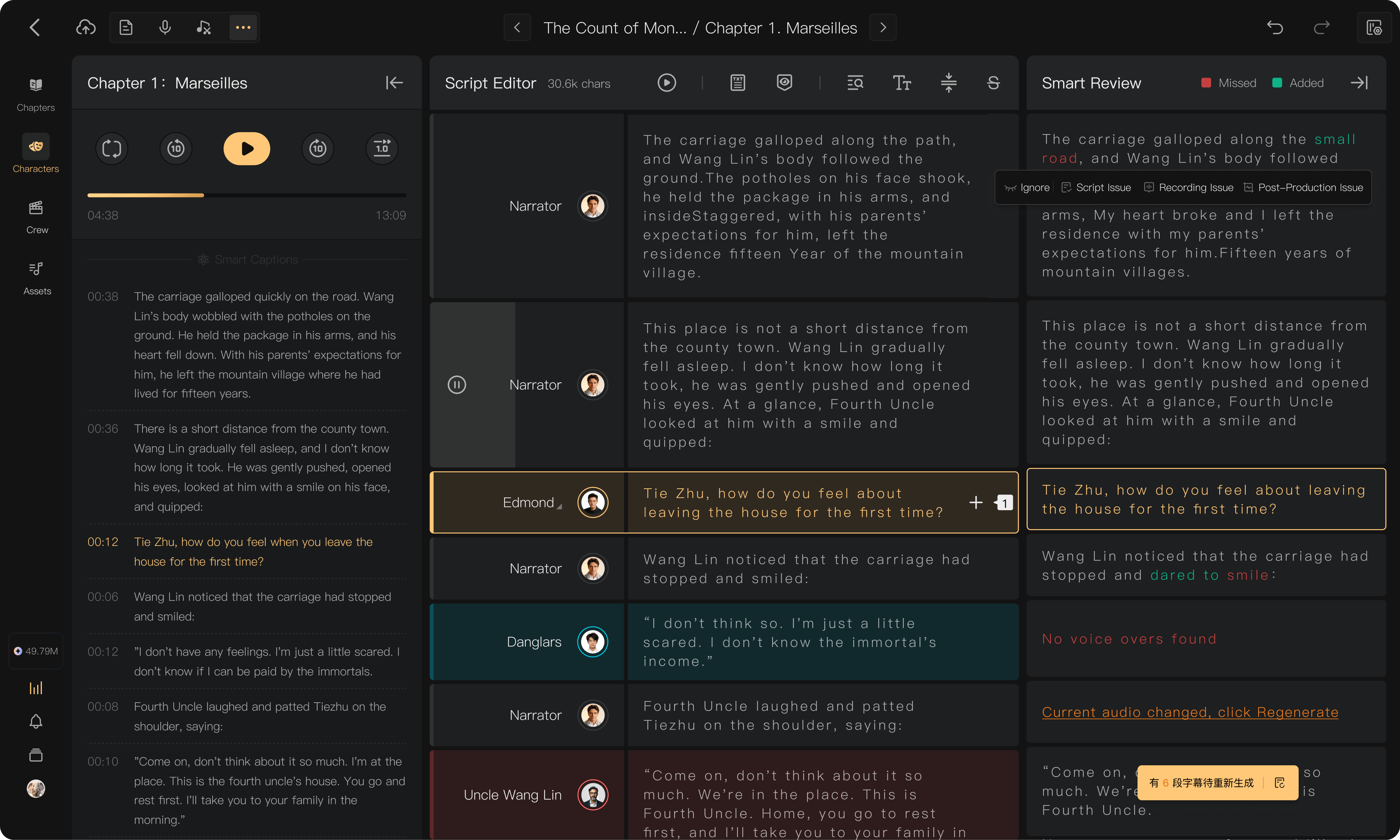Click Current audio changed, click Regenerate link
Image resolution: width=1400 pixels, height=840 pixels.
pyautogui.click(x=1190, y=712)
